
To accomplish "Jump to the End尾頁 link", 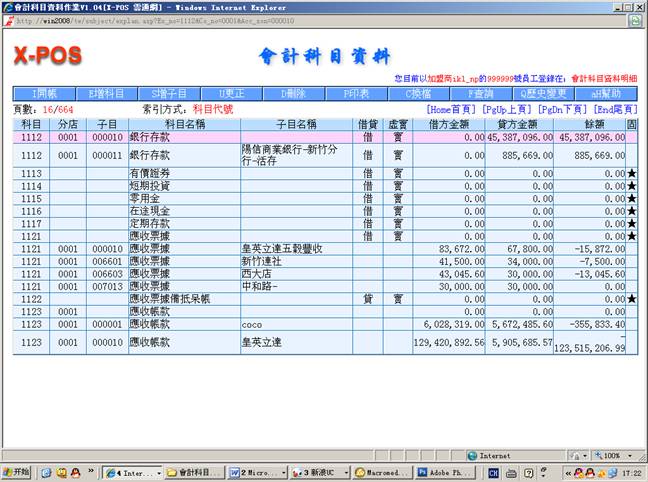I will [x=615, y=108].
